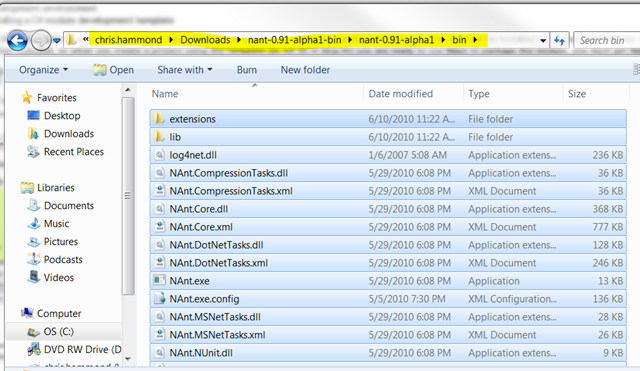The image size is (640, 371).
Task: Create a New folder
Action: click(305, 70)
